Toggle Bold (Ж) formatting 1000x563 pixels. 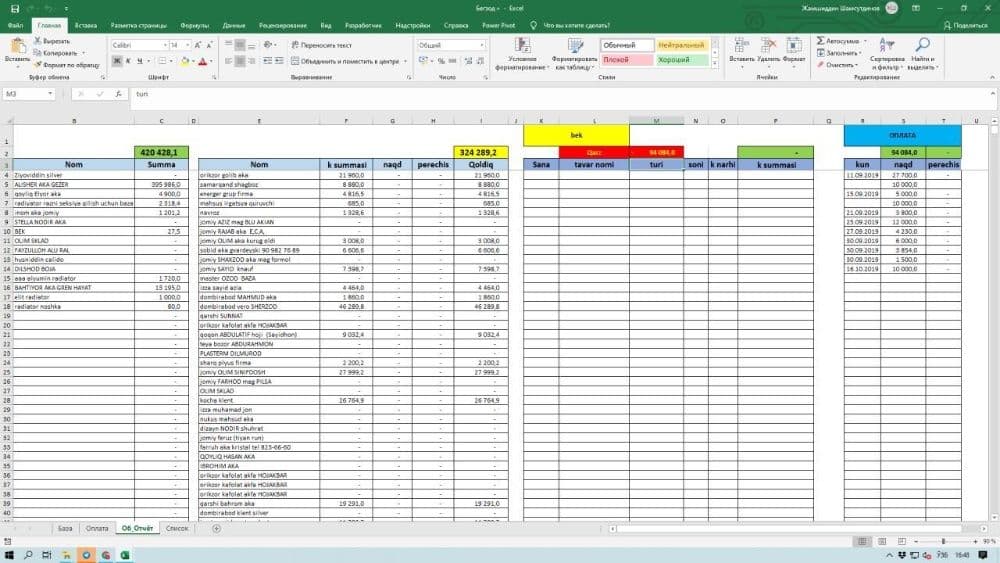117,61
